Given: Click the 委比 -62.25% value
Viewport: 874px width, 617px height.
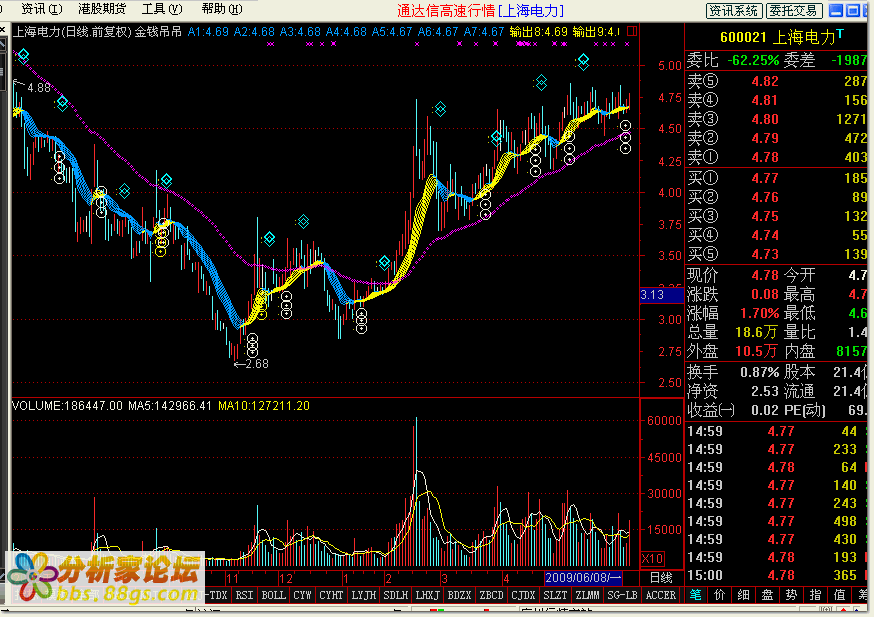Looking at the screenshot, I should click(x=753, y=60).
